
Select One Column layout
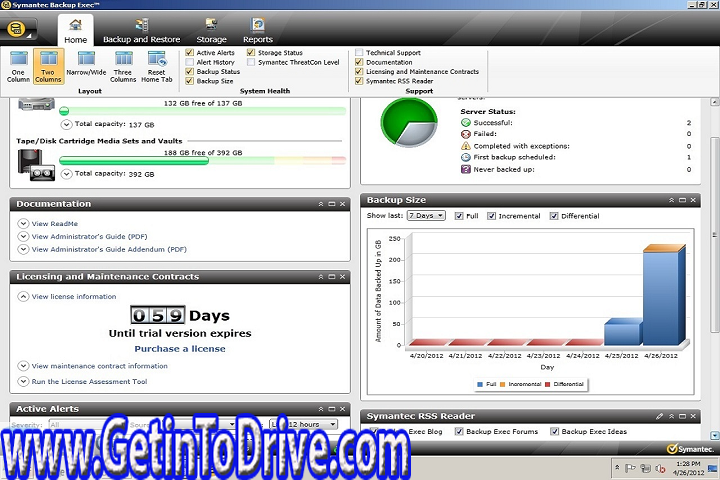pyautogui.click(x=18, y=67)
